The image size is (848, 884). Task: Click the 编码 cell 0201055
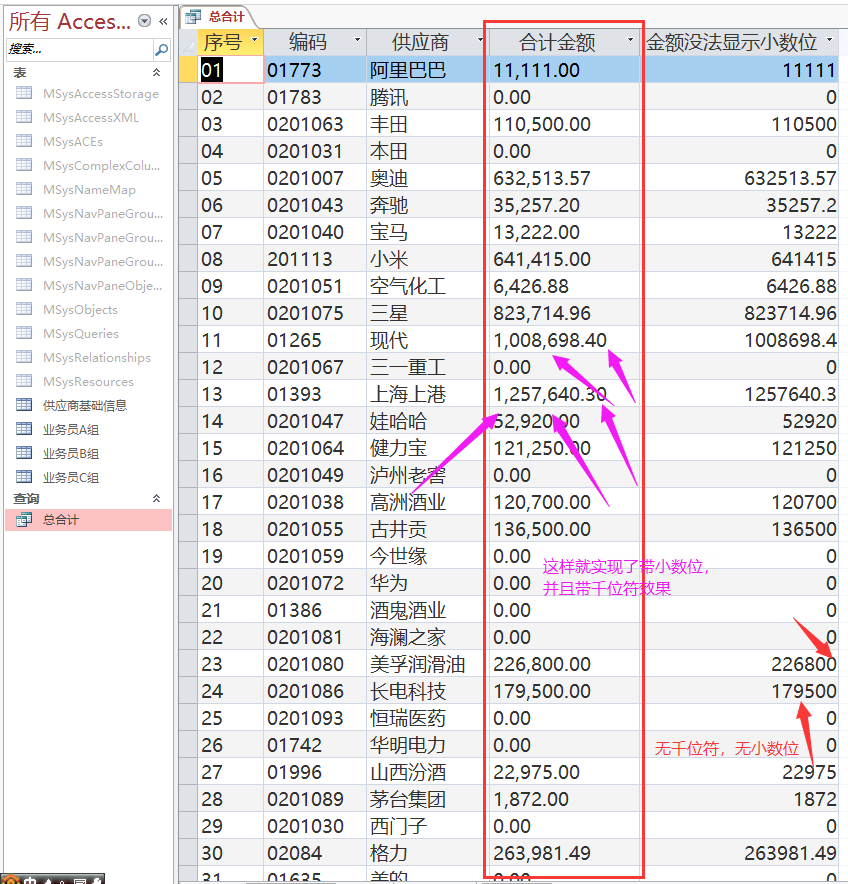click(x=315, y=529)
